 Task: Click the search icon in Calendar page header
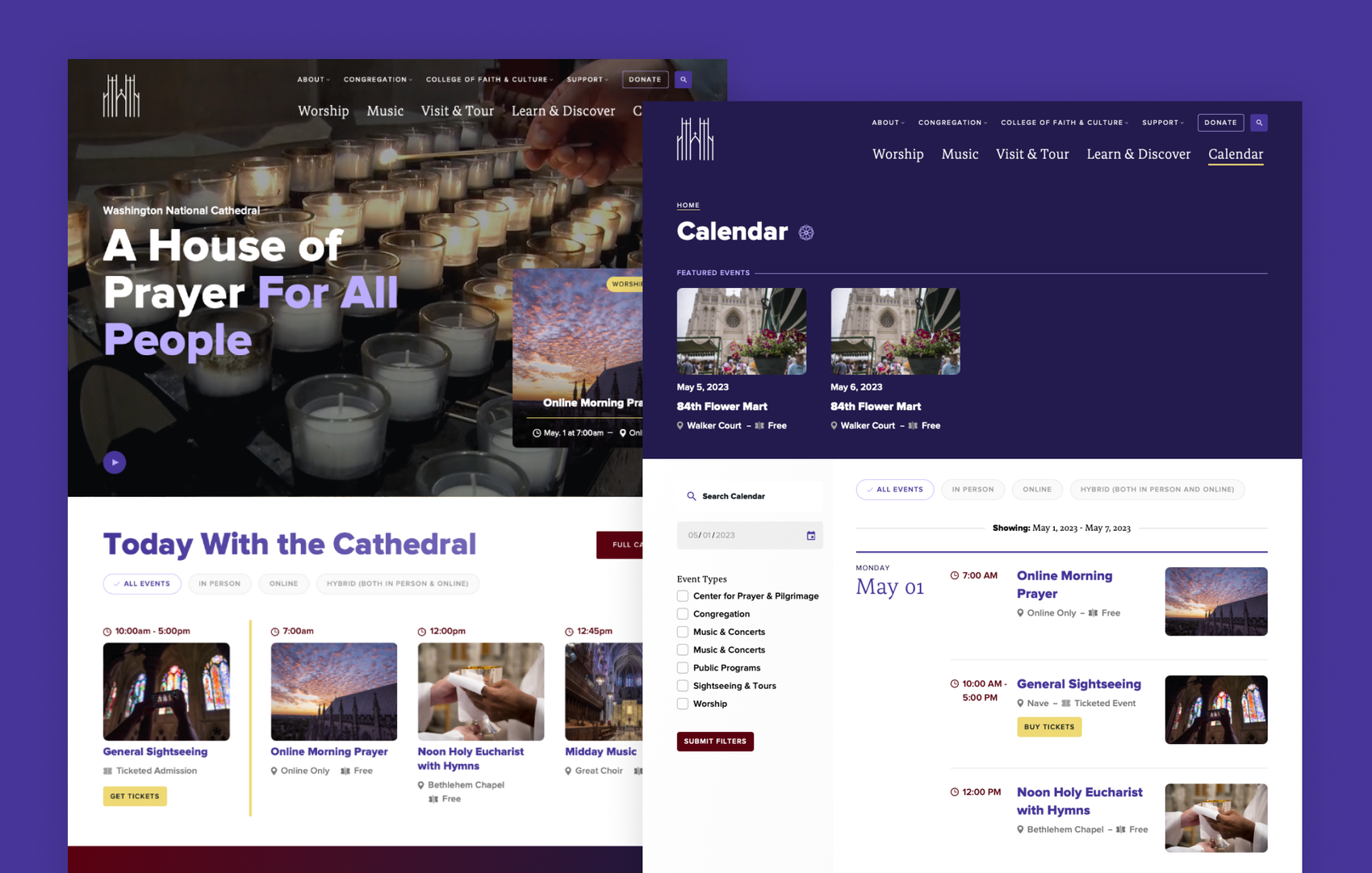1259,123
